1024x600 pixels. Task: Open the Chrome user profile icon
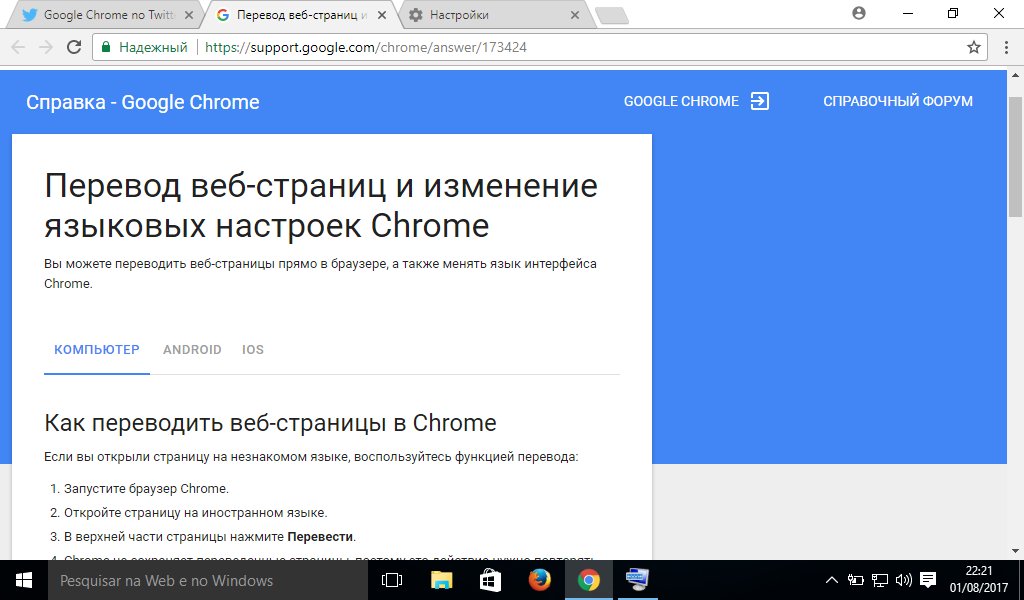pos(859,13)
